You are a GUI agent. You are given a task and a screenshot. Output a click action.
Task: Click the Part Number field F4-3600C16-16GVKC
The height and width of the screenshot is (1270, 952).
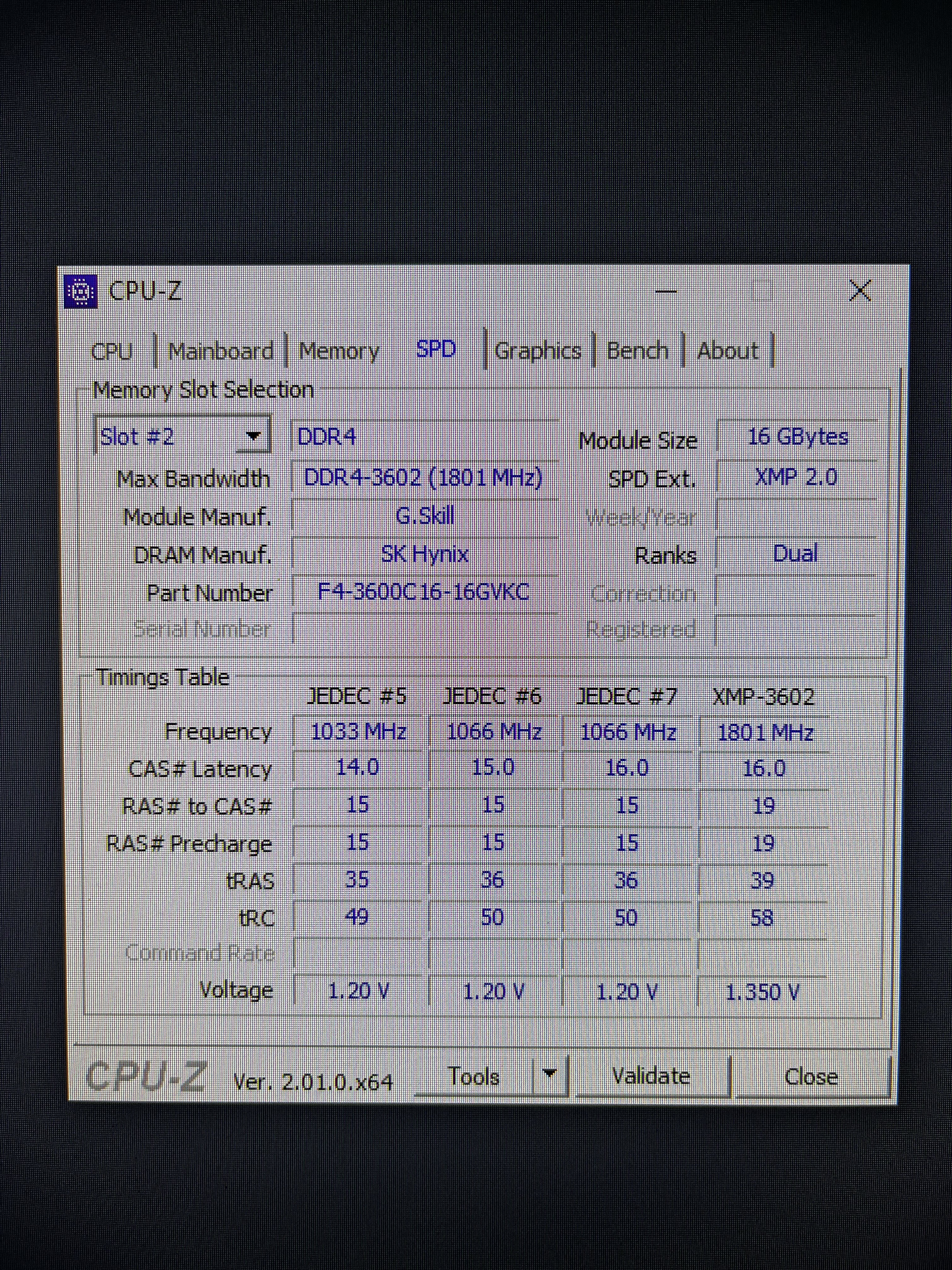click(x=423, y=592)
